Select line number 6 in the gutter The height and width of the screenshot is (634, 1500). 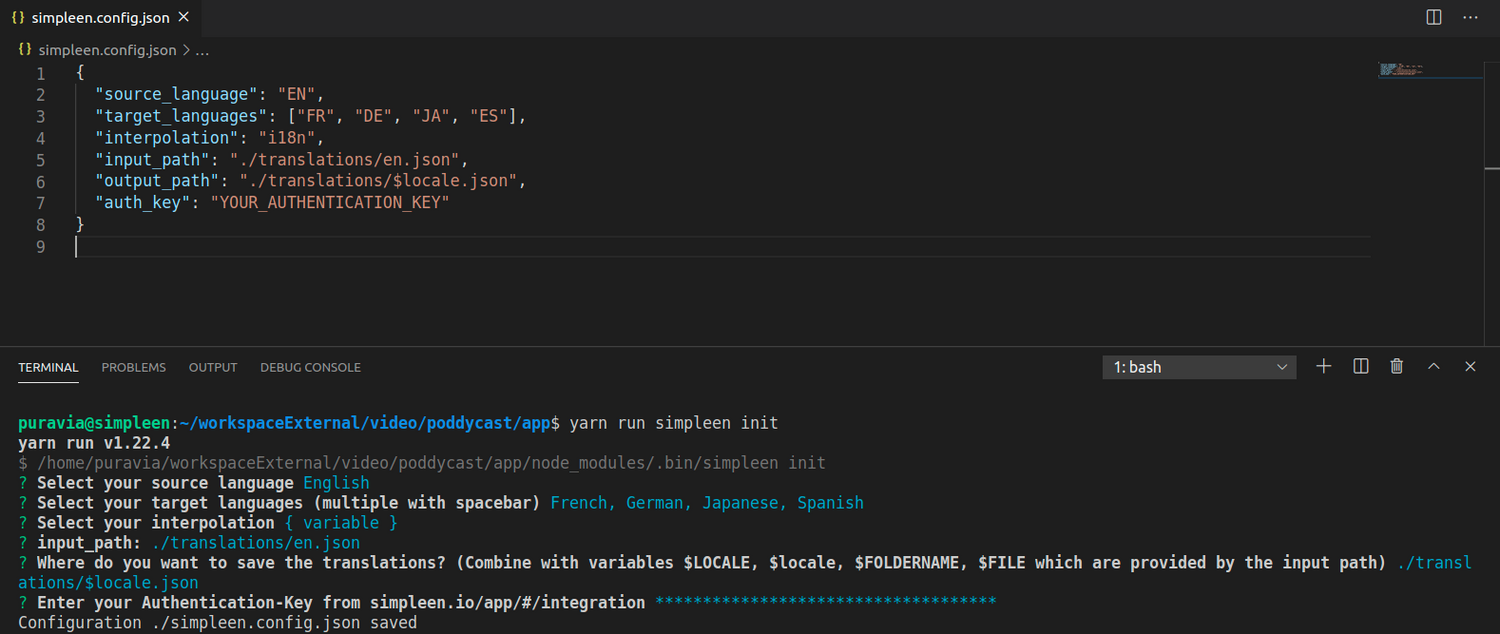point(40,180)
